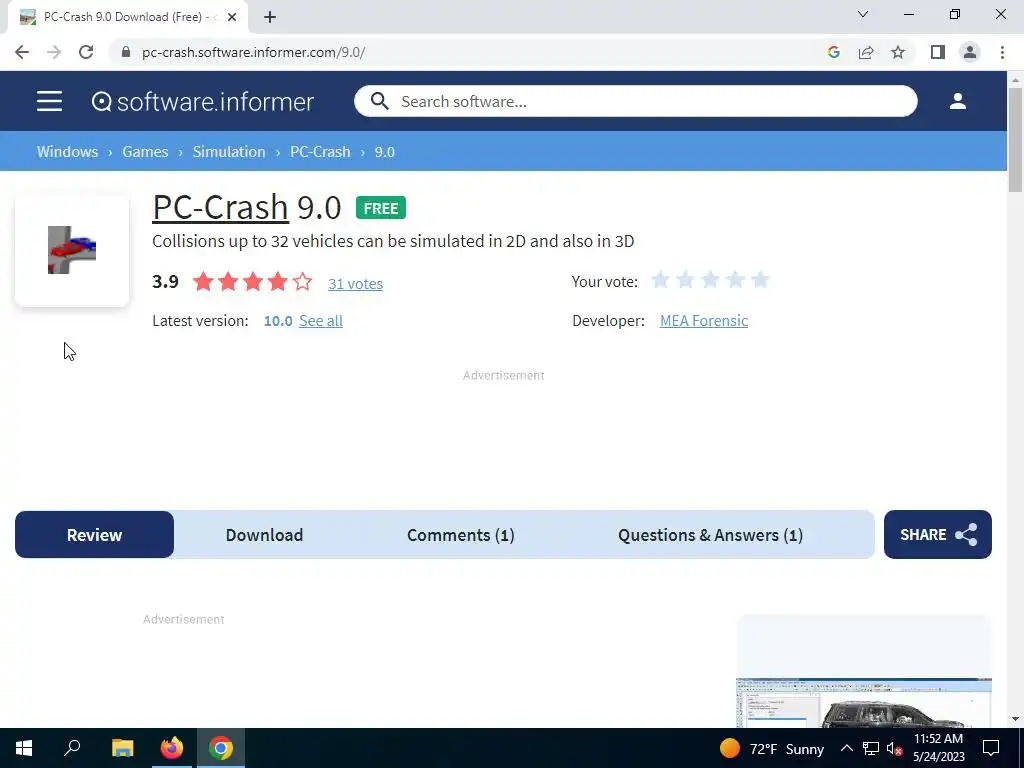This screenshot has height=768, width=1024.
Task: Switch to the Download tab
Action: coord(264,535)
